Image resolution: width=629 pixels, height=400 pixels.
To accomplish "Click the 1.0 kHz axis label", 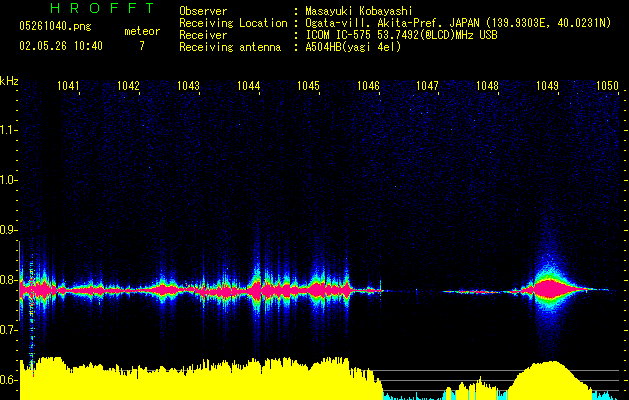I will pyautogui.click(x=8, y=180).
